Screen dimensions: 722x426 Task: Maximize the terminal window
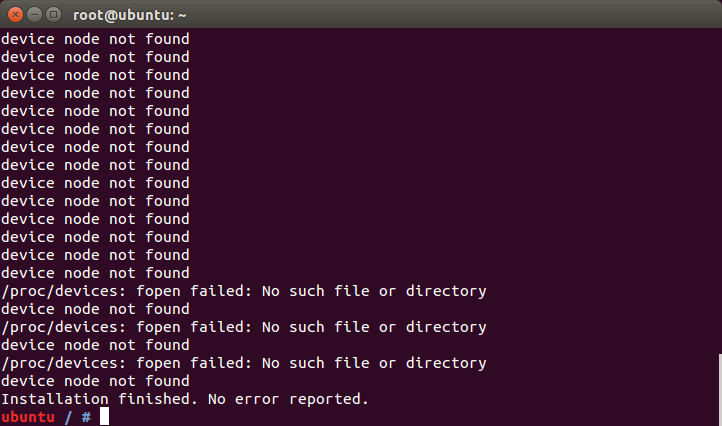point(53,15)
